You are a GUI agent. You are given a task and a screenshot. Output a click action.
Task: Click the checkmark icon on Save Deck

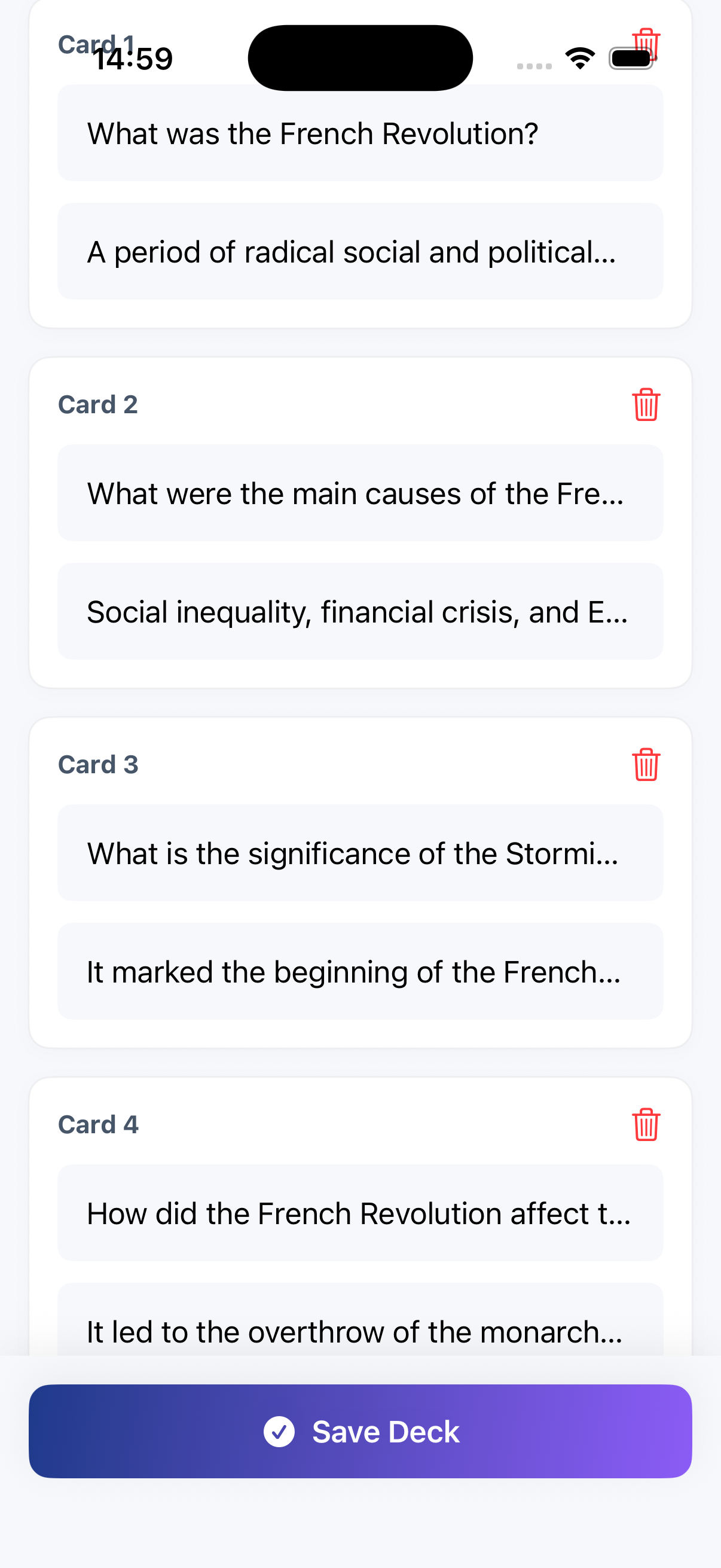(x=279, y=1431)
